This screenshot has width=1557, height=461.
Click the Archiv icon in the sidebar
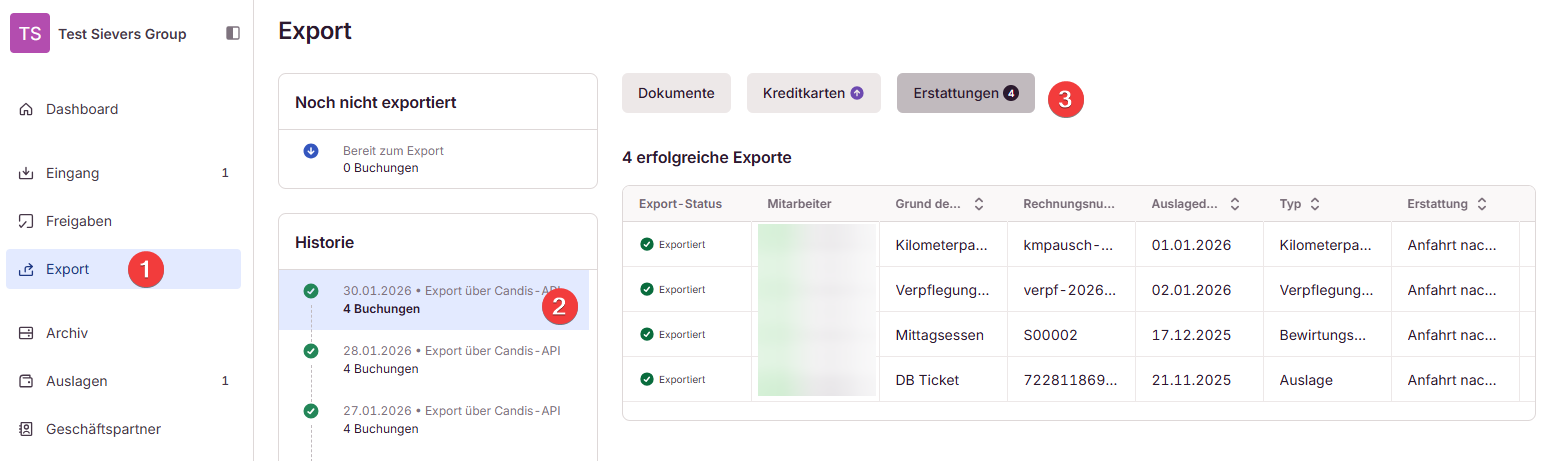coord(27,333)
